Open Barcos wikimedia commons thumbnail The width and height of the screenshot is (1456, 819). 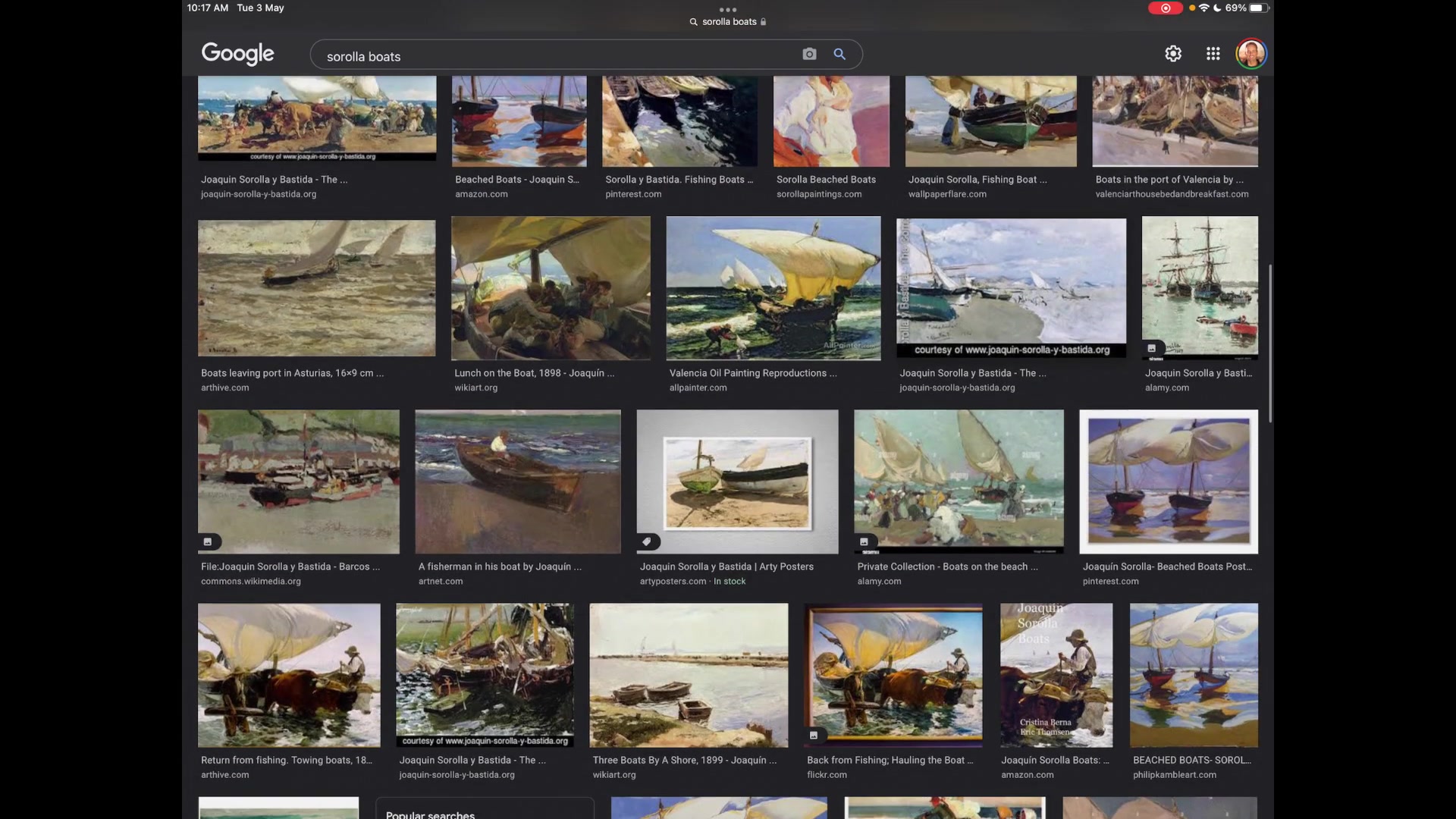[x=299, y=482]
